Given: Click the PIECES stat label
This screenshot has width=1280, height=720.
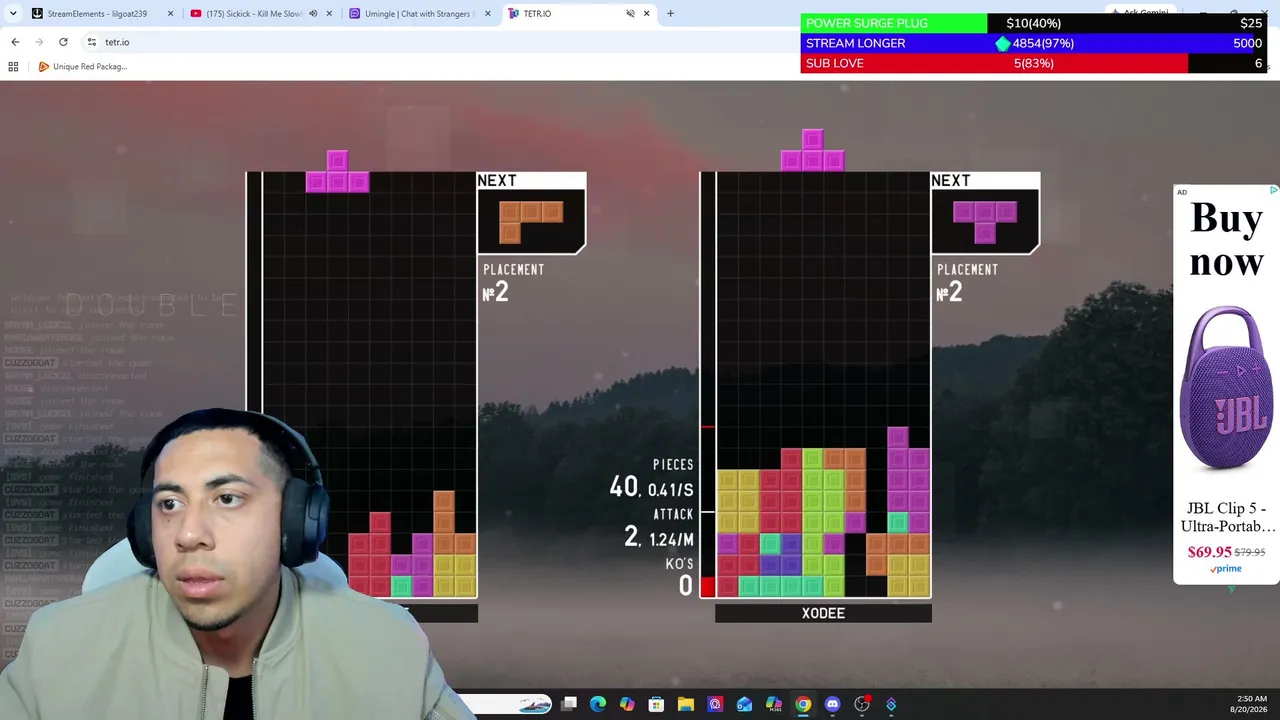Looking at the screenshot, I should pos(673,465).
